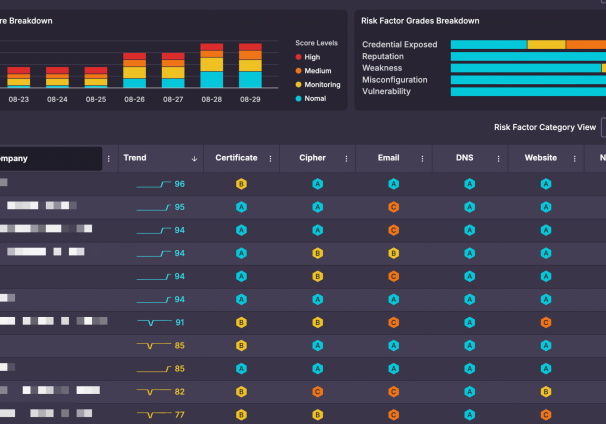Open the DNS column kebab menu
Screen dimensions: 606x424
coord(499,159)
